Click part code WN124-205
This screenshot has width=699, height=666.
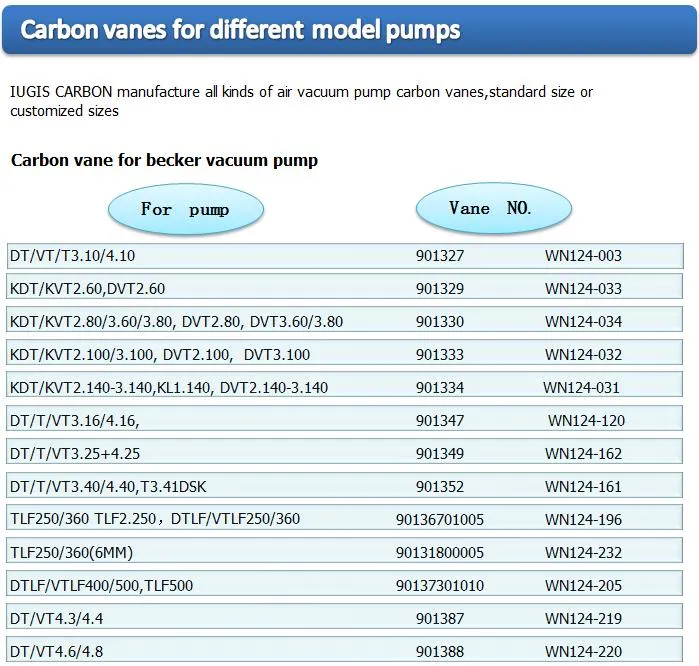583,586
